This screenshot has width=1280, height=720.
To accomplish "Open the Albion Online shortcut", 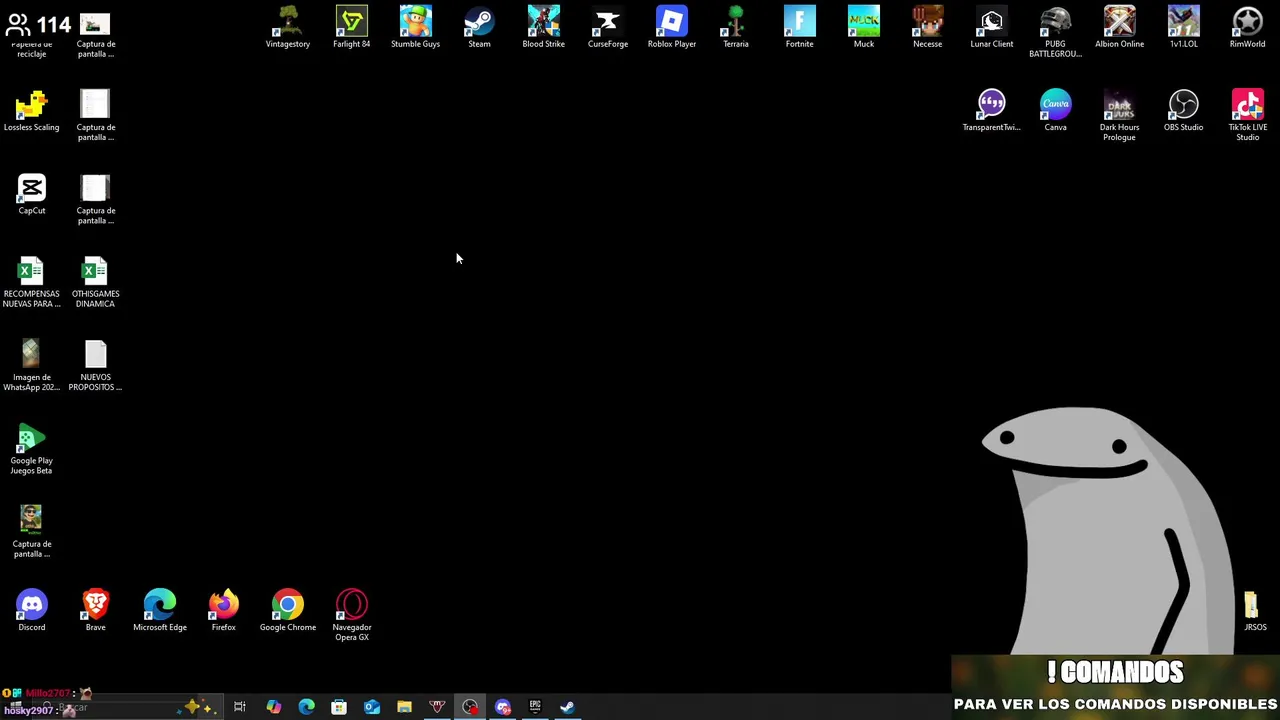I will tap(1120, 27).
